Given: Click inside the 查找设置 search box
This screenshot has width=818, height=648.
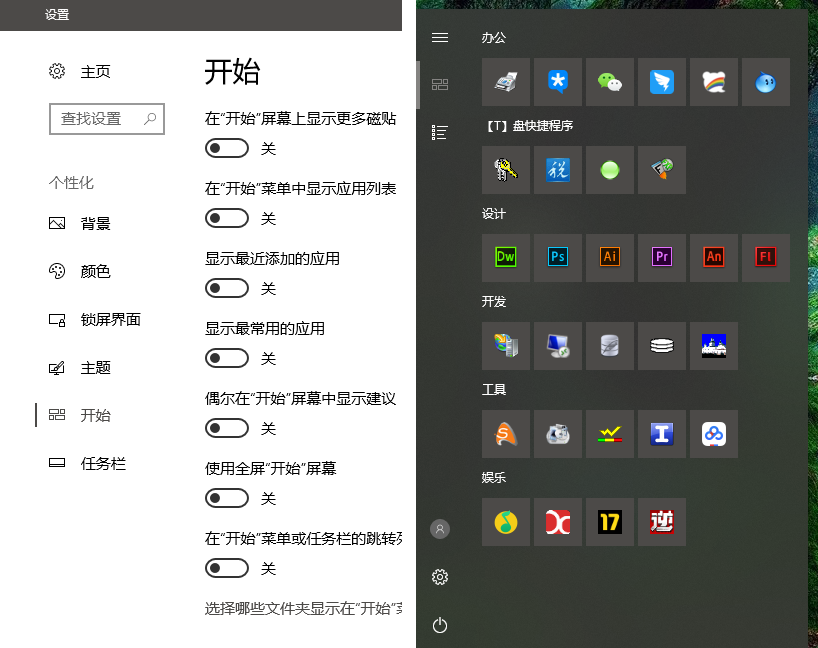Looking at the screenshot, I should coord(100,118).
